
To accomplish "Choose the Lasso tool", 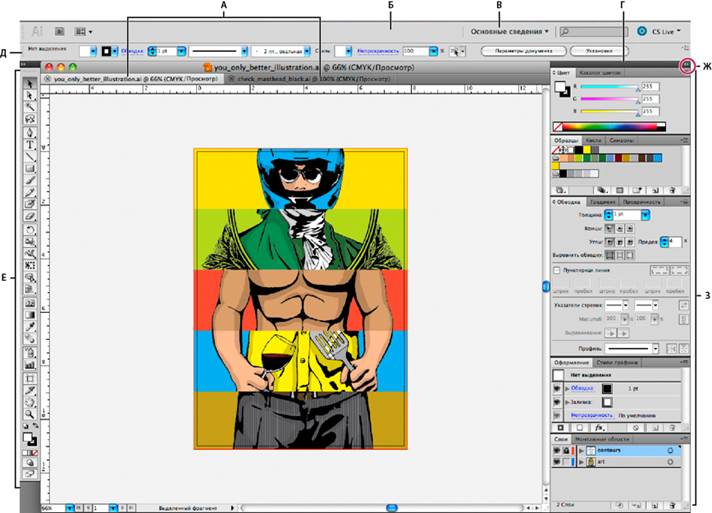I will pyautogui.click(x=30, y=119).
